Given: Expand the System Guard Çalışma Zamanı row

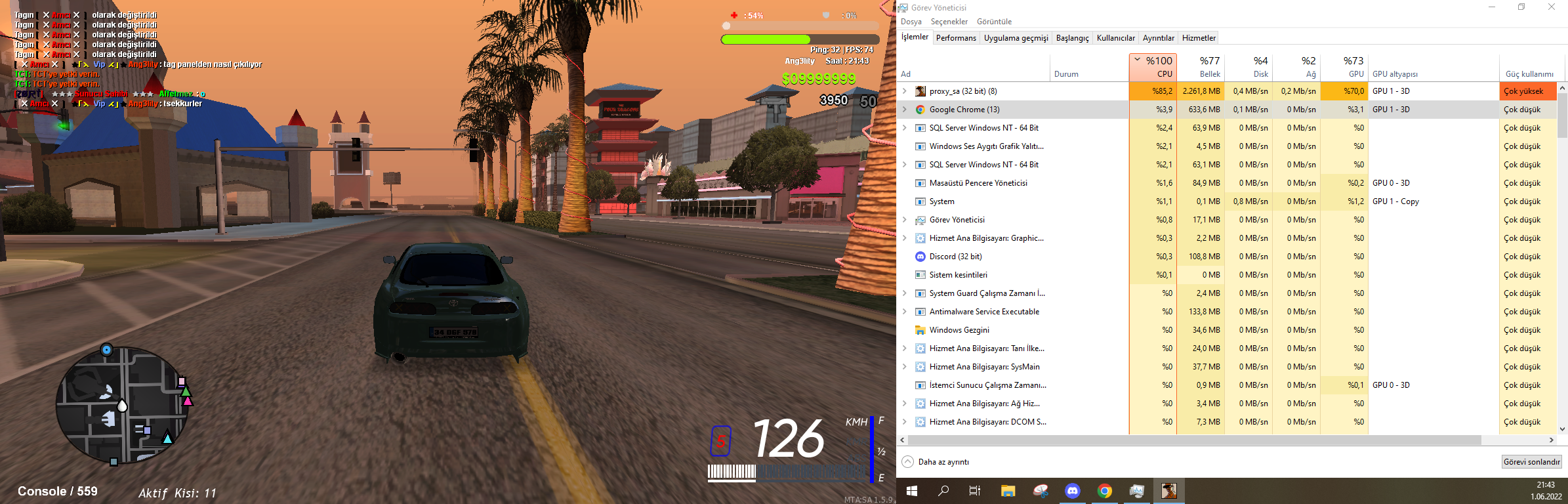Looking at the screenshot, I should tap(905, 293).
